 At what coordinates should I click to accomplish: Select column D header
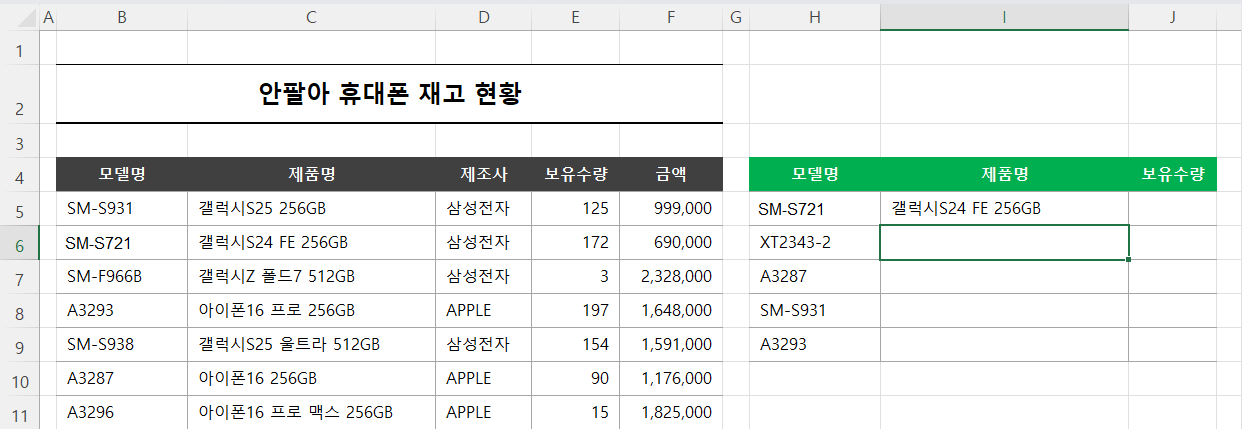(x=483, y=17)
